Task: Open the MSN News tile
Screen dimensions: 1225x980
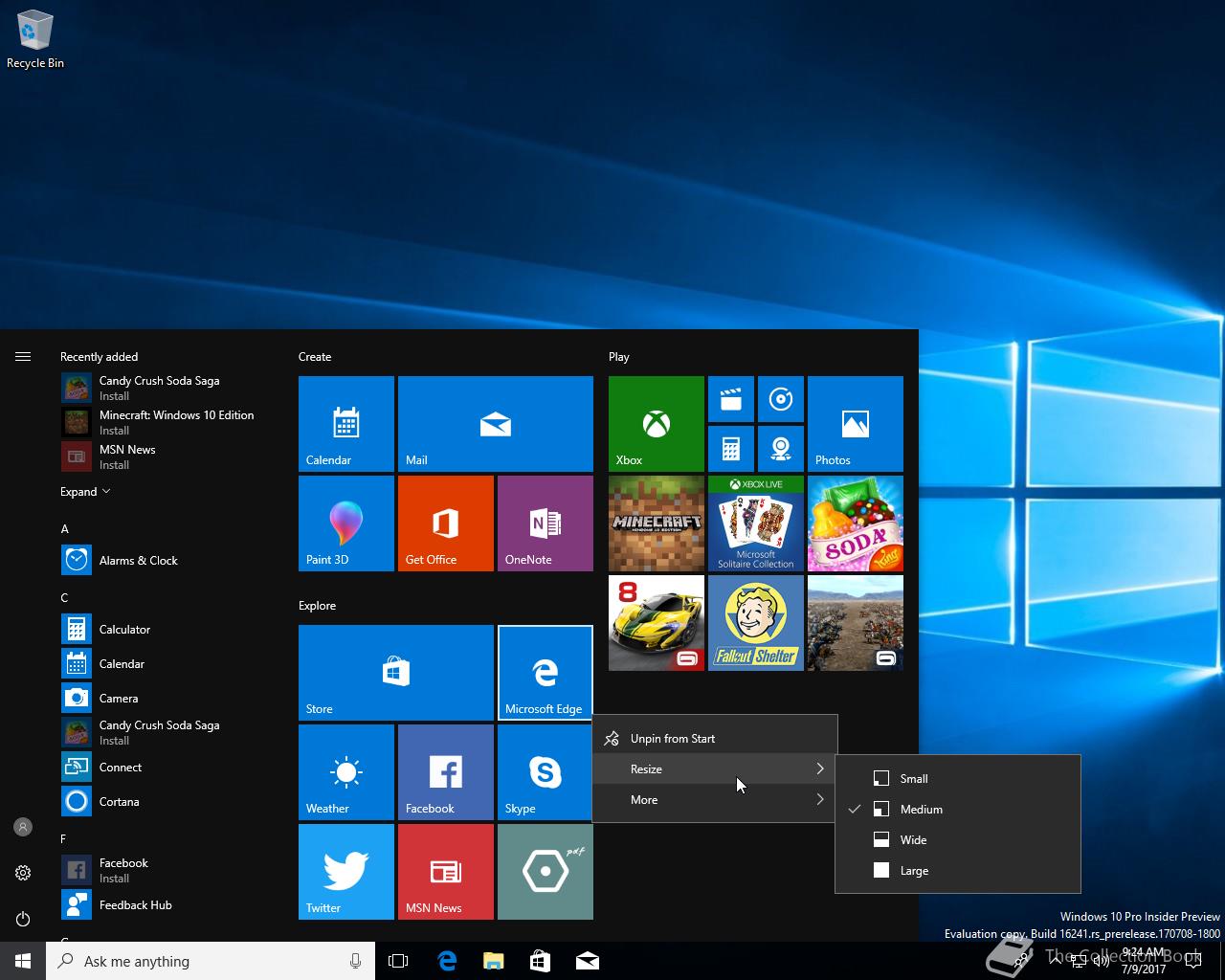Action: coord(446,872)
